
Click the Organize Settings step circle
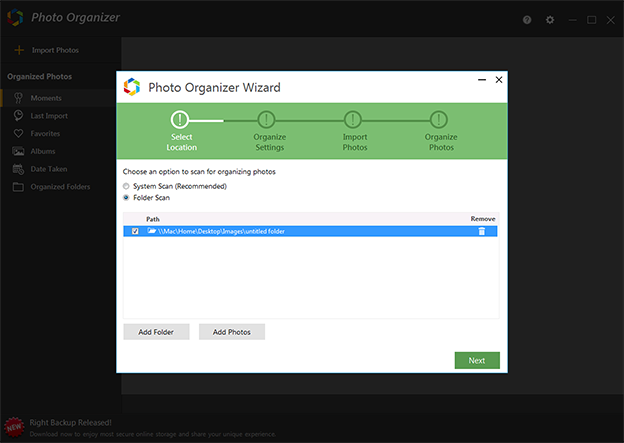pos(266,119)
